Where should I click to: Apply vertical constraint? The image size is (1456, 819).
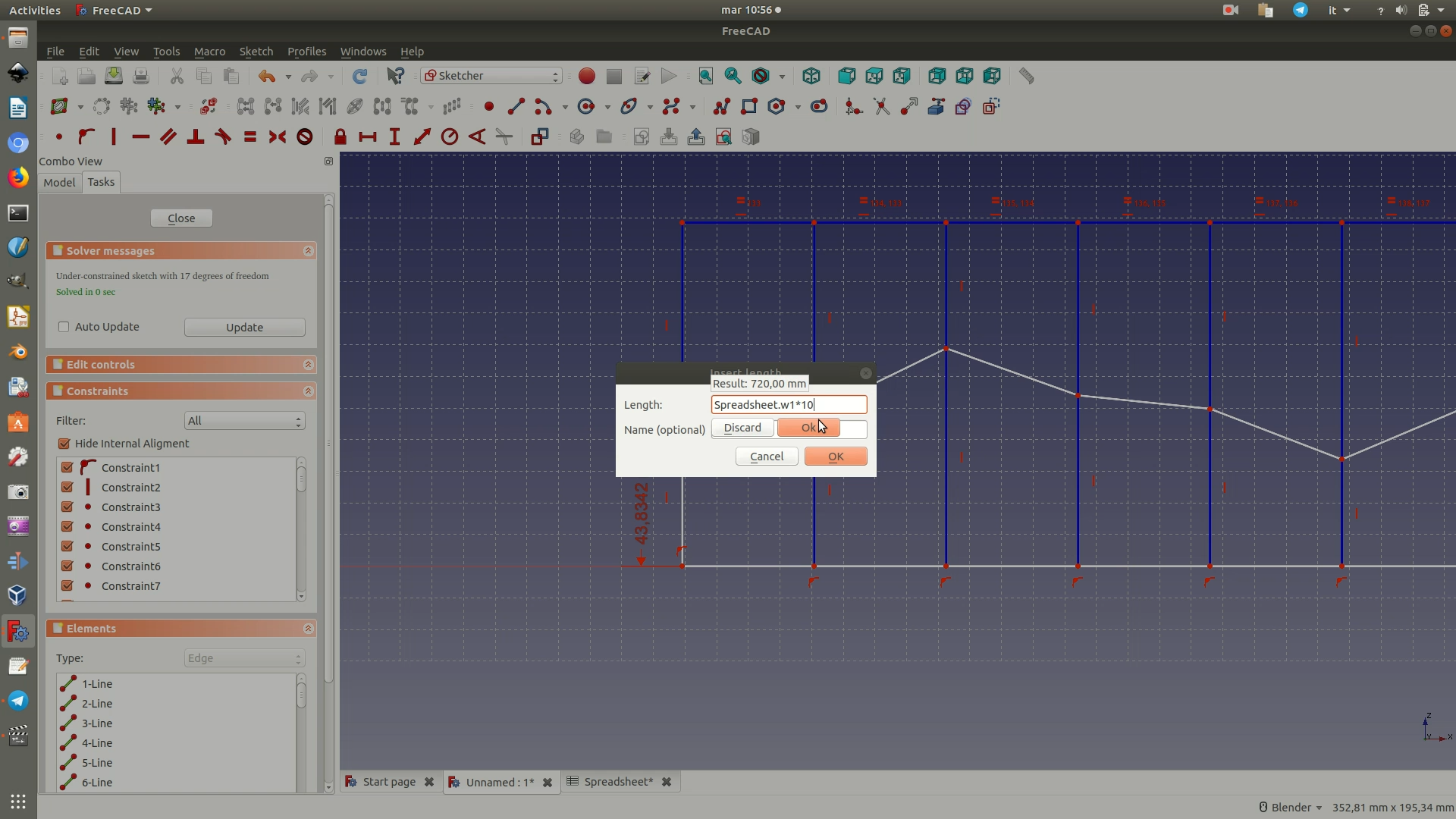[113, 137]
